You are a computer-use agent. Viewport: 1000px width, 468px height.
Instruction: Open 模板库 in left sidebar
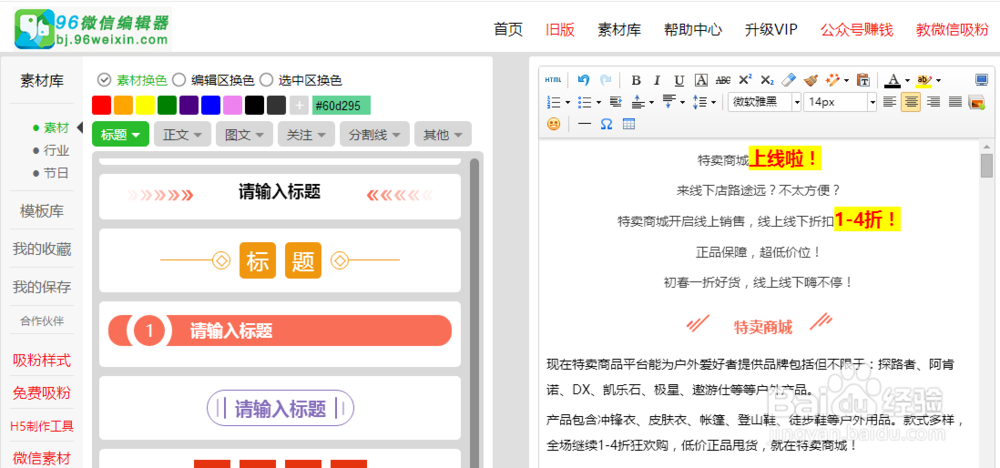click(x=41, y=210)
